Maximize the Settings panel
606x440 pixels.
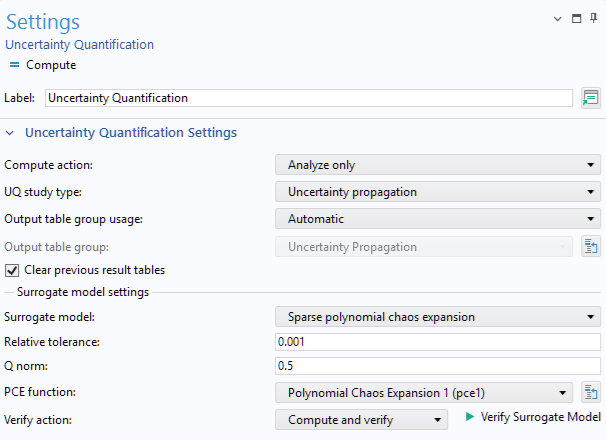(576, 18)
